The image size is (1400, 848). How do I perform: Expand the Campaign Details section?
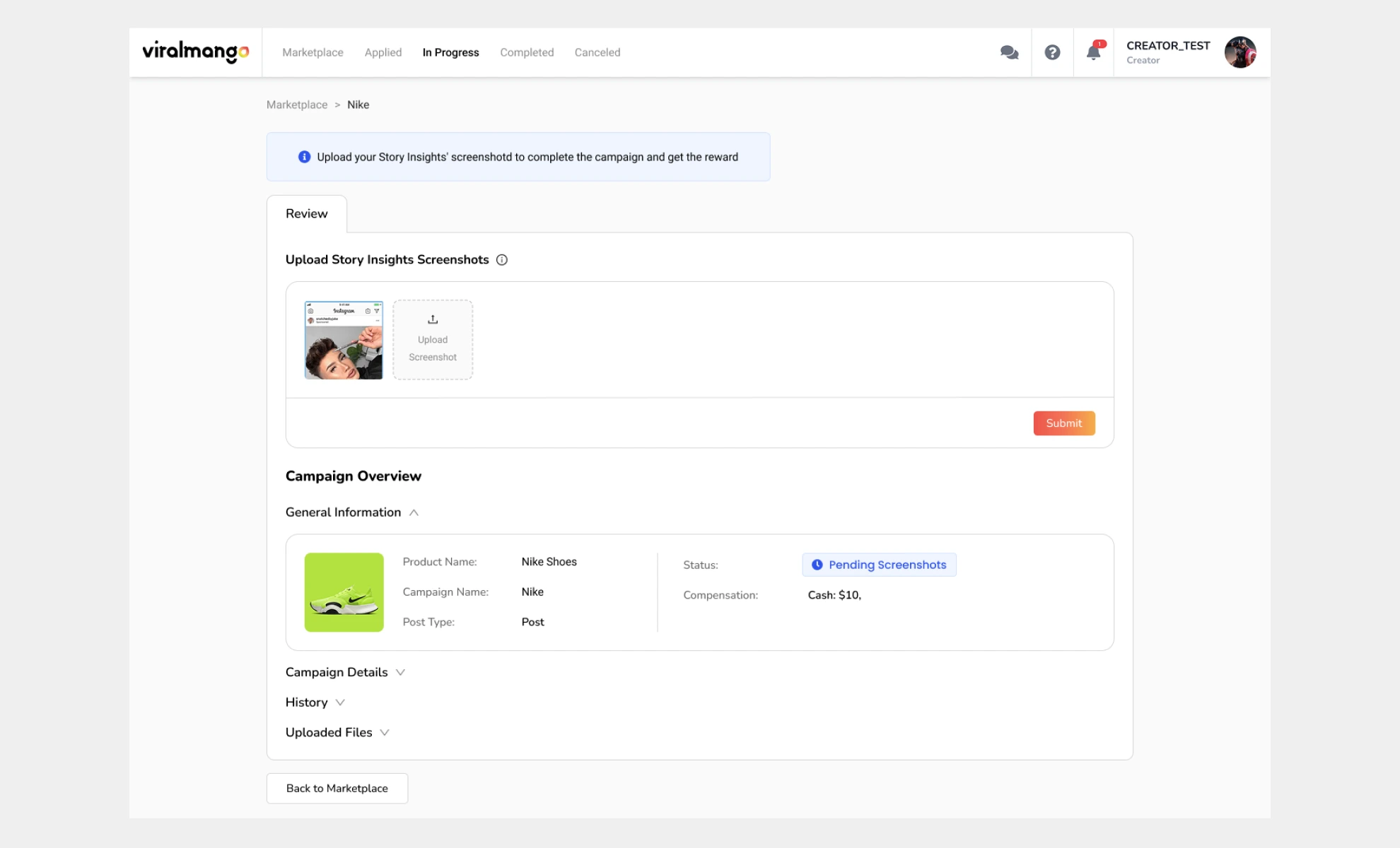click(401, 673)
